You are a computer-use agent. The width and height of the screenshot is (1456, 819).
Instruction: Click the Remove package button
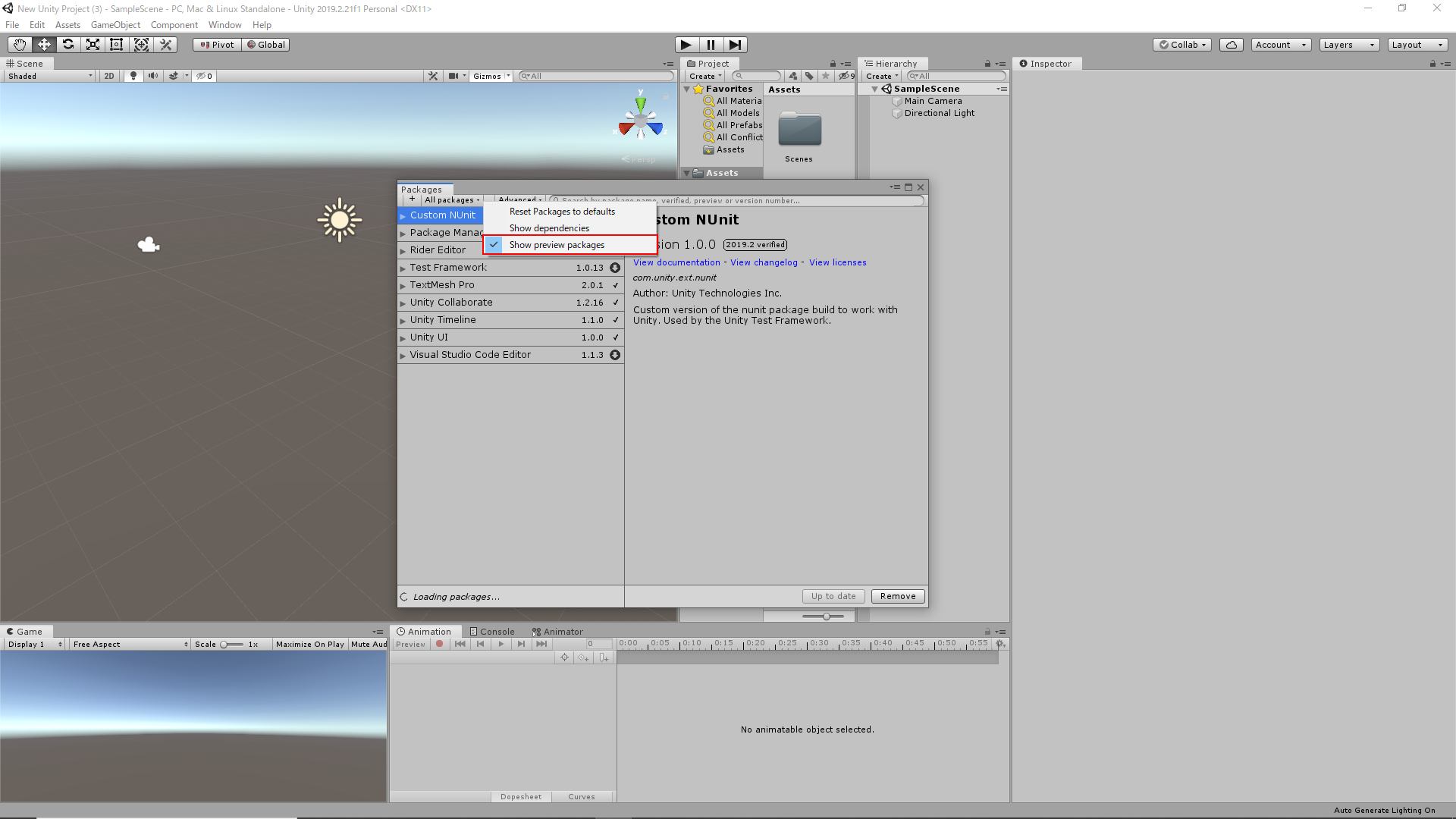click(x=898, y=596)
